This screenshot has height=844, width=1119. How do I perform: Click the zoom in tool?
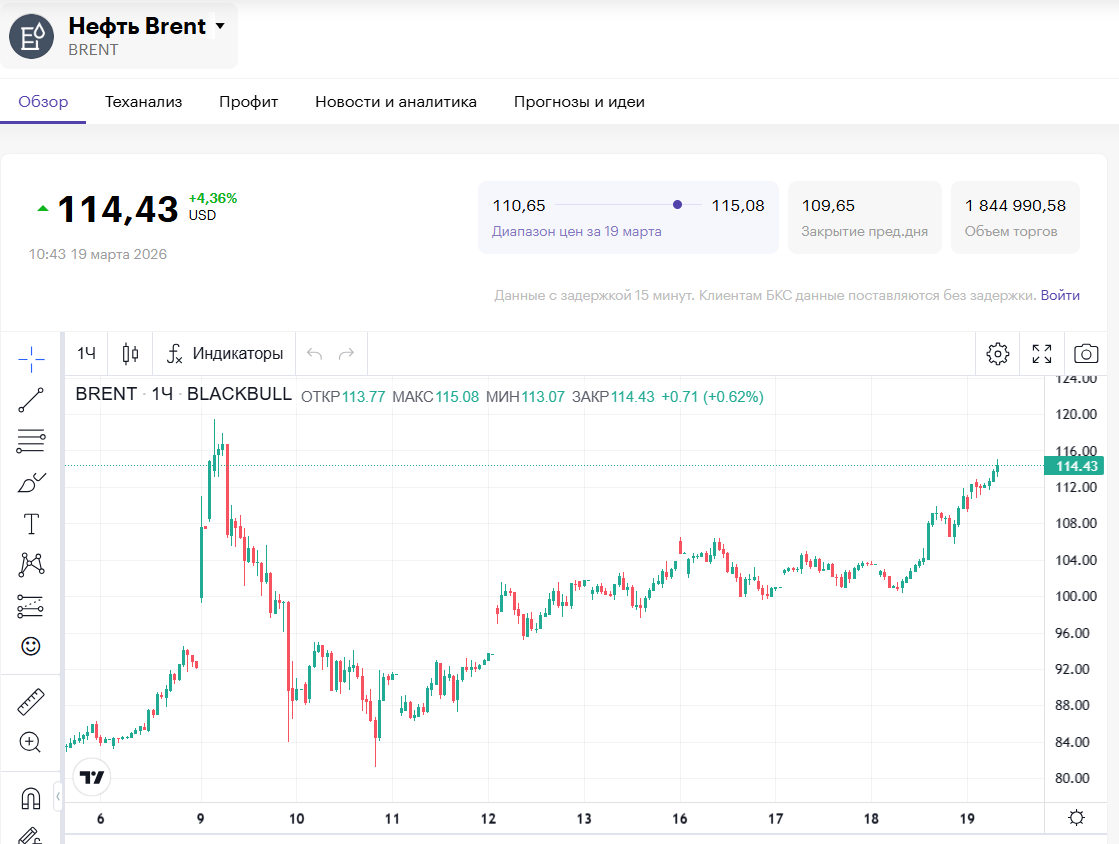31,742
